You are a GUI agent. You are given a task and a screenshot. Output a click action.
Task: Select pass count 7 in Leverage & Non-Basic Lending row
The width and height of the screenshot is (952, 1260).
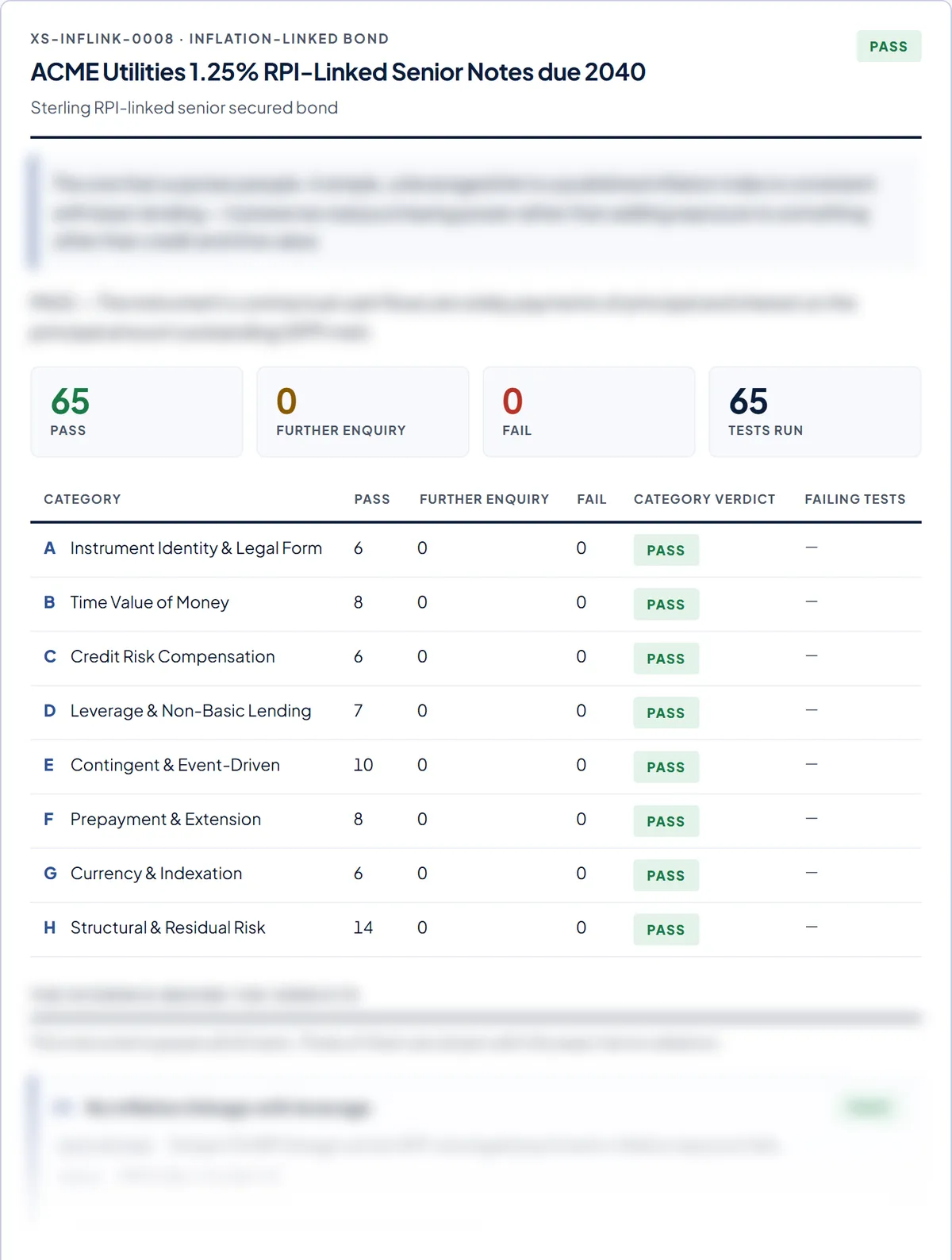[359, 711]
